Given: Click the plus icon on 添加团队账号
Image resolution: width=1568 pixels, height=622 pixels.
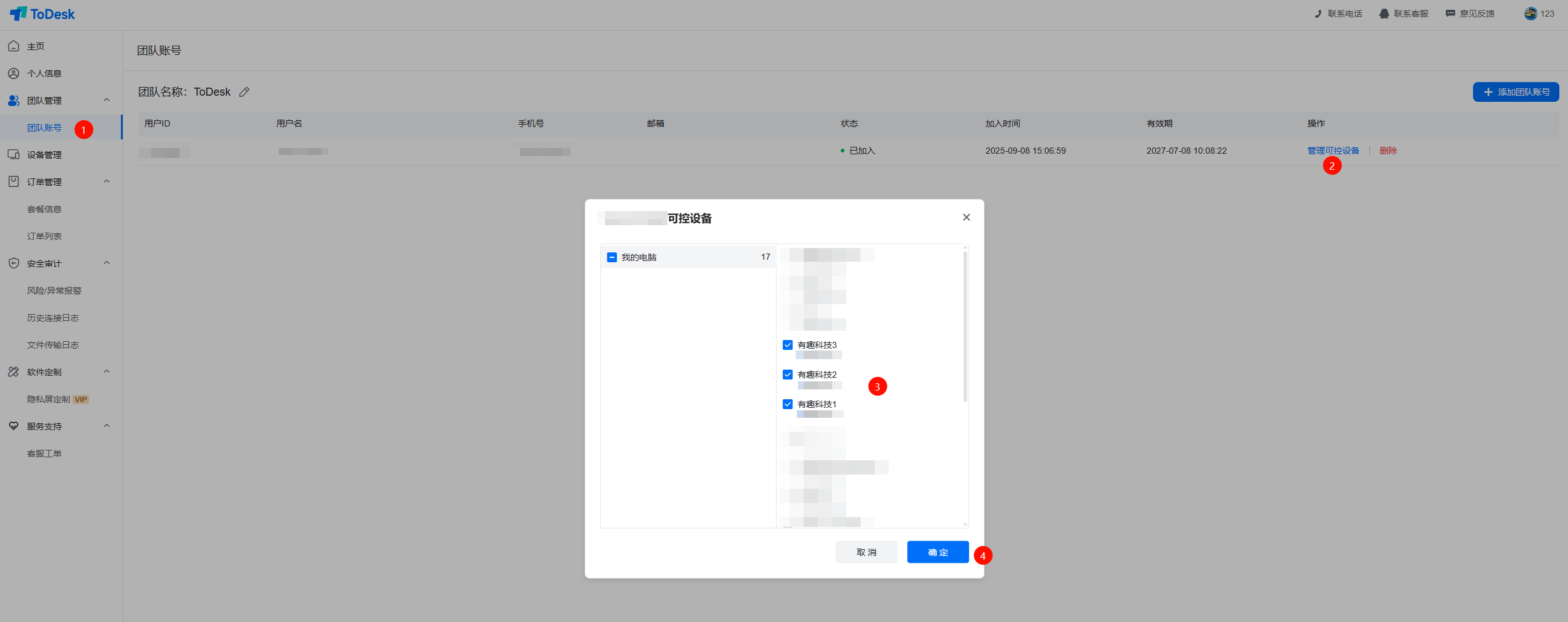Looking at the screenshot, I should (1488, 92).
